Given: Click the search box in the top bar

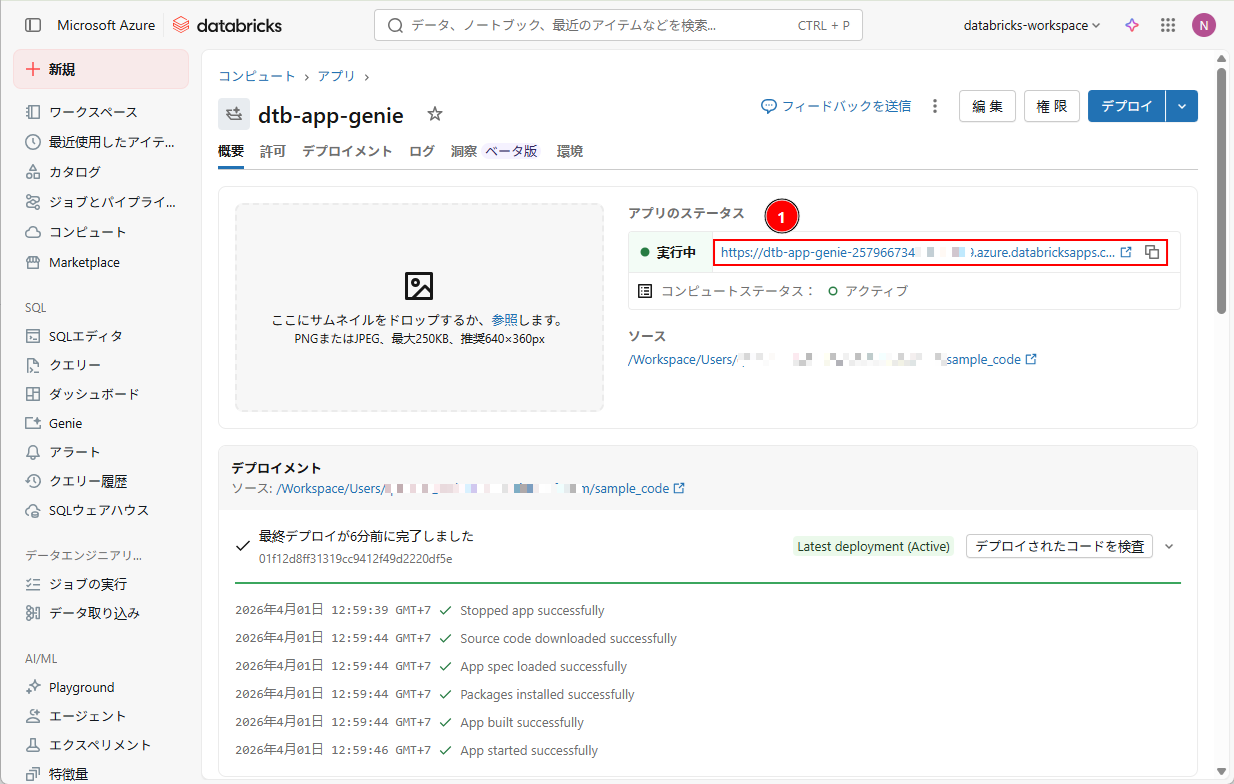Looking at the screenshot, I should point(617,25).
